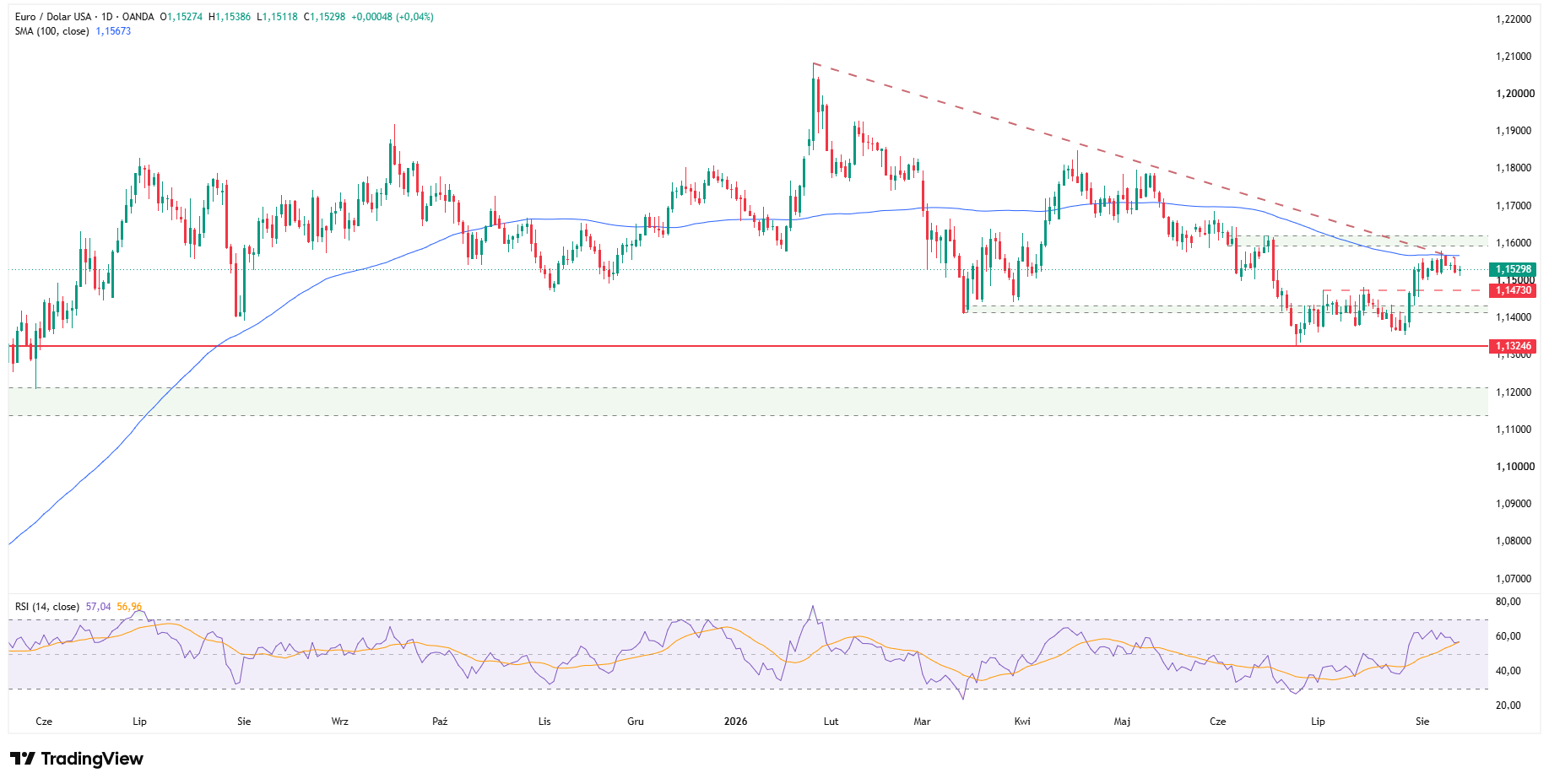This screenshot has height=784, width=1549.
Task: Click the purple RSI value 57,04
Action: point(98,607)
